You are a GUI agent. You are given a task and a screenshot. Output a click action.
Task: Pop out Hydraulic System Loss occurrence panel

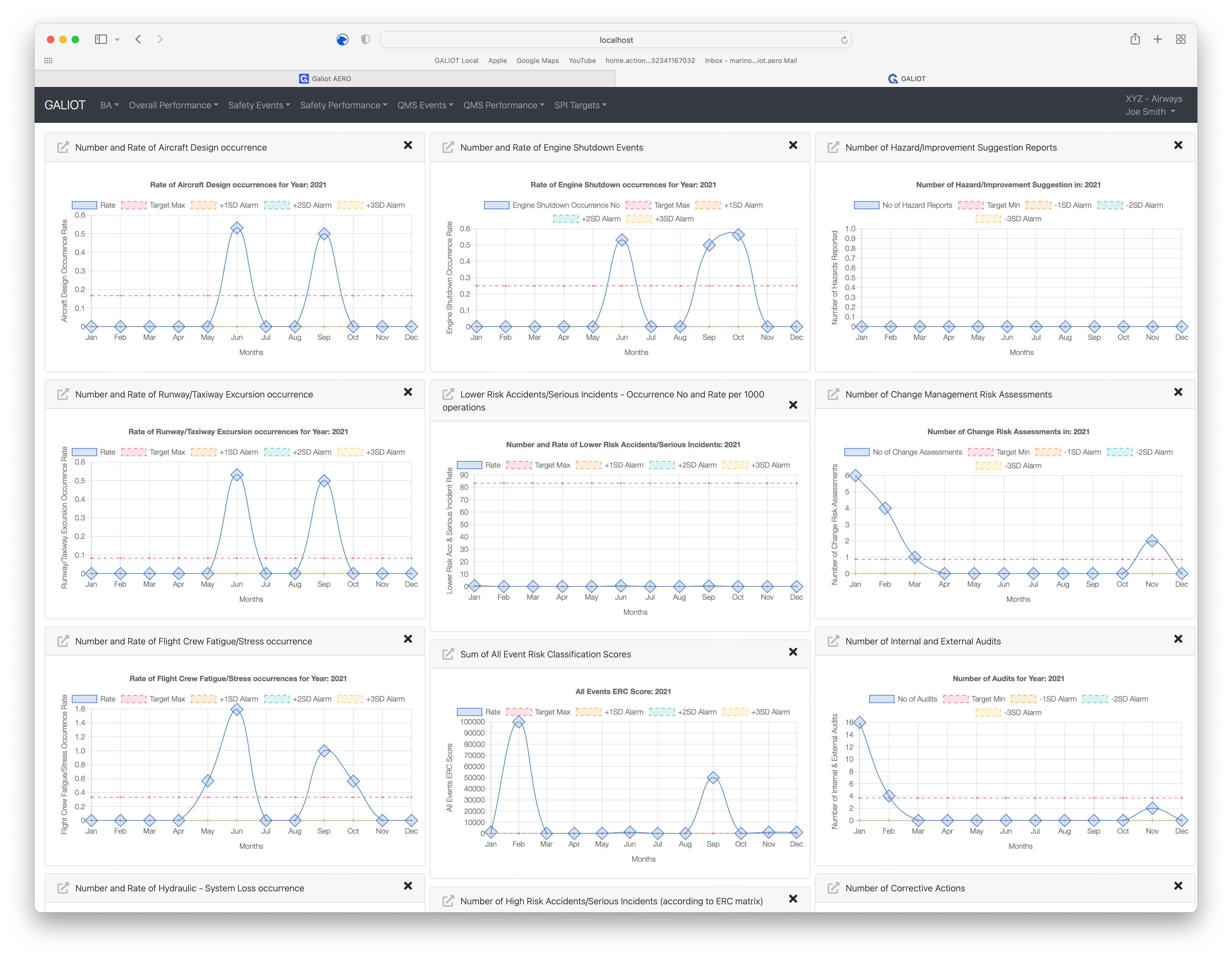pyautogui.click(x=63, y=888)
